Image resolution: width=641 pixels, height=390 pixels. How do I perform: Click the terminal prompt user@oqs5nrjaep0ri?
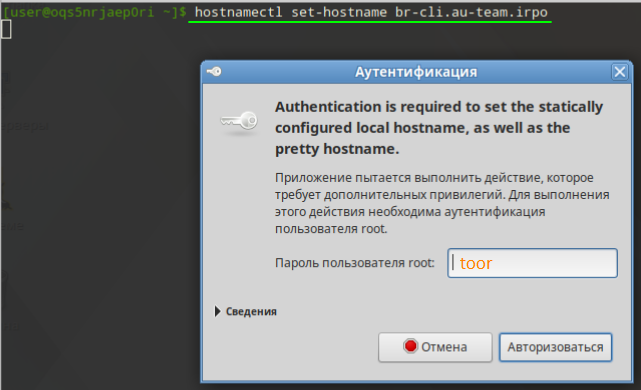94,12
